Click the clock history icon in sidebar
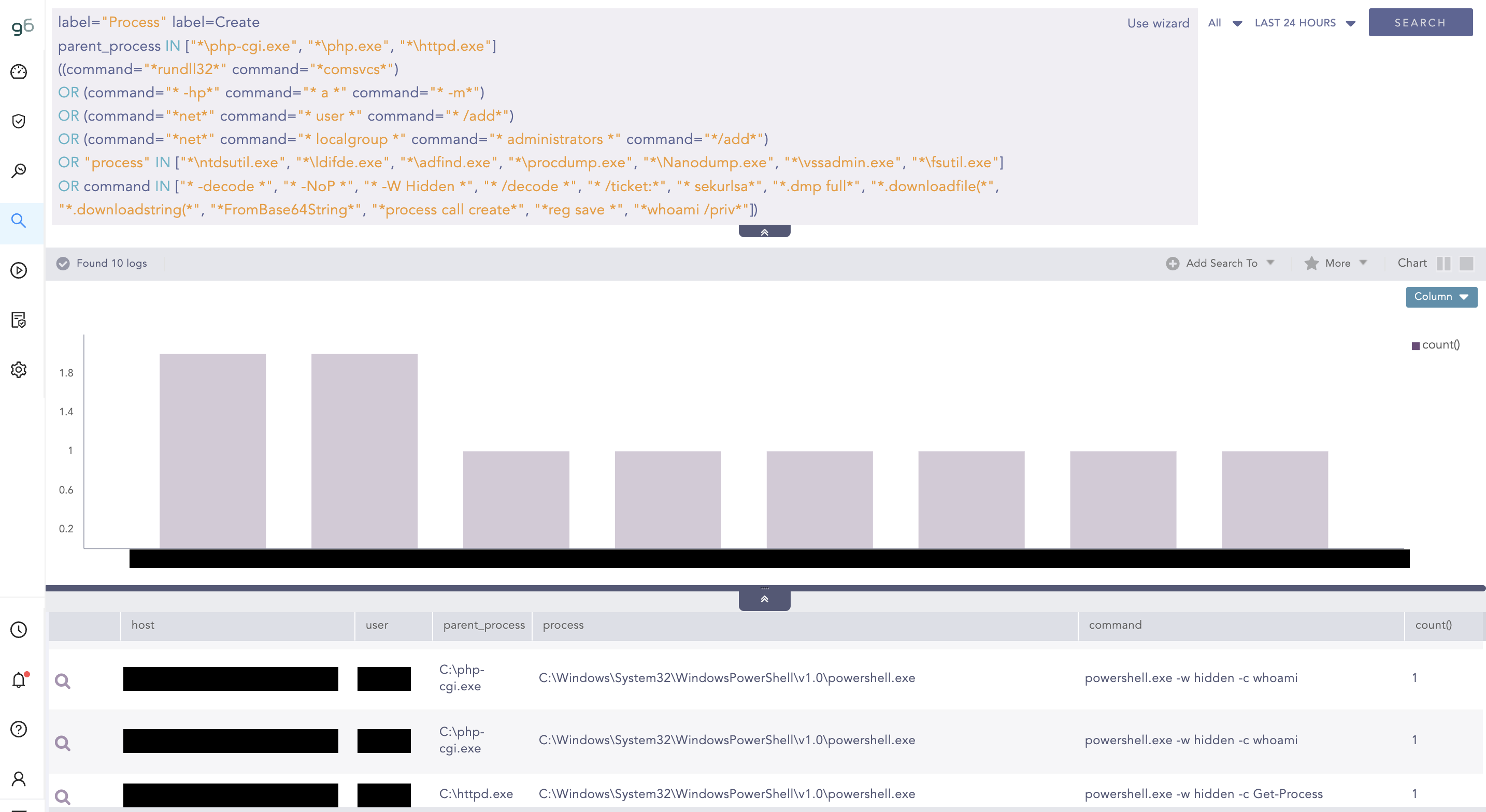1486x812 pixels. [19, 630]
